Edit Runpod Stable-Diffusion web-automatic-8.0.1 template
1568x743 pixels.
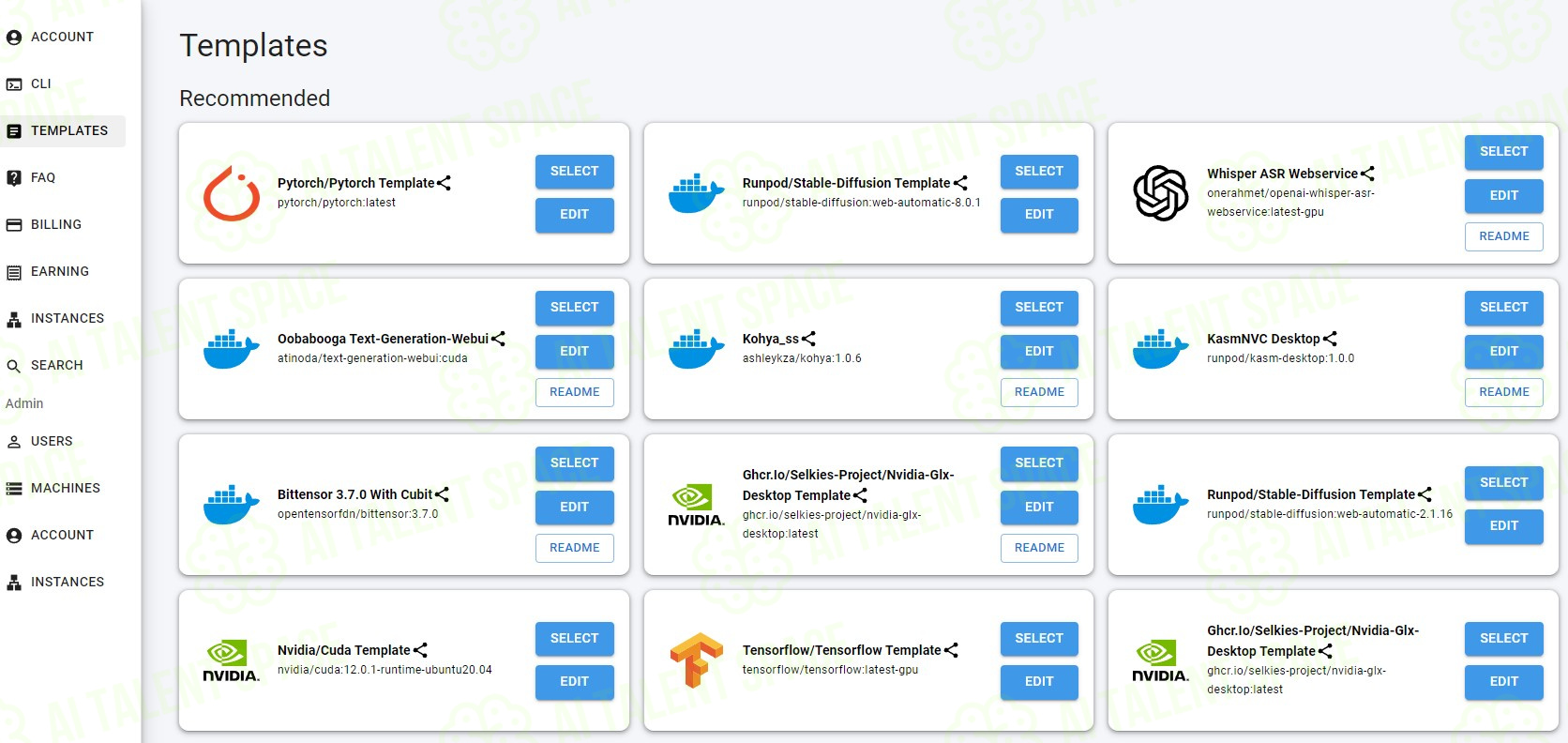point(1039,215)
